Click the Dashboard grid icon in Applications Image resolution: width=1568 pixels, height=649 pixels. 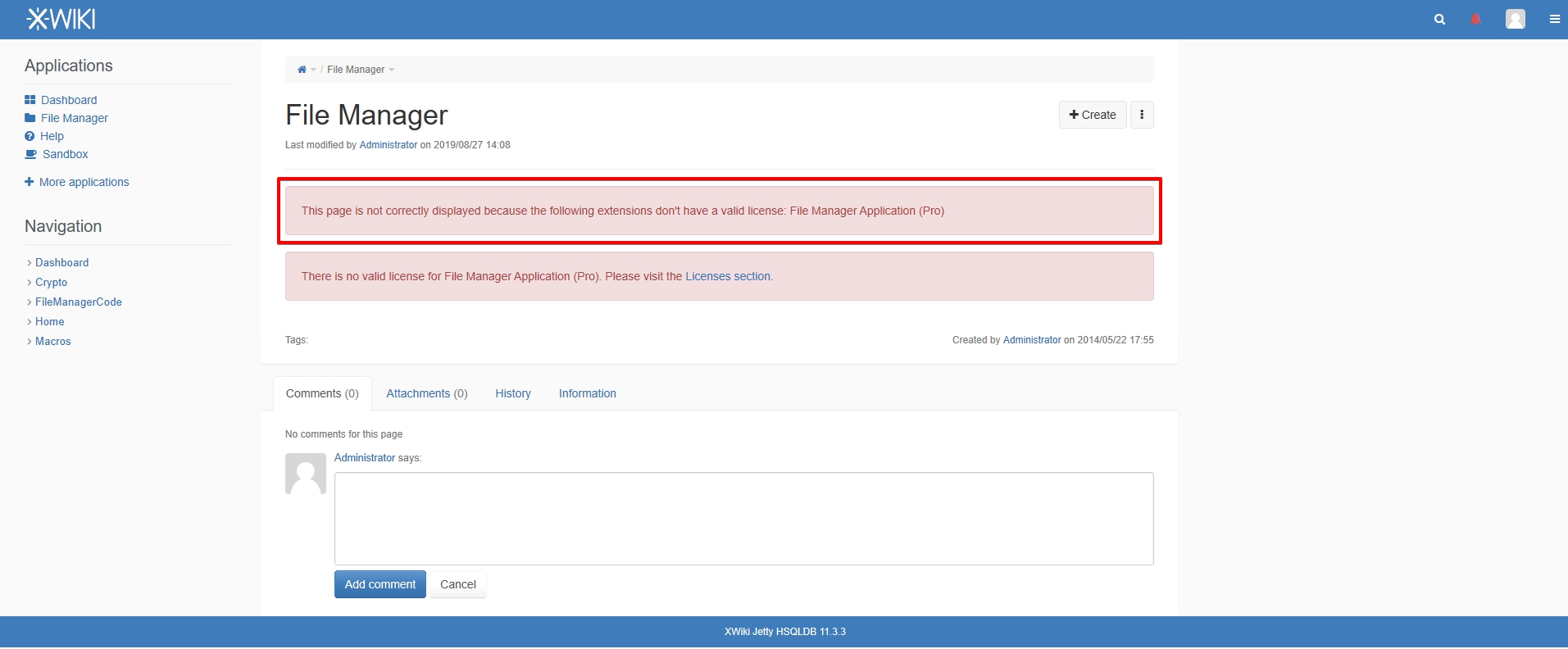point(30,100)
